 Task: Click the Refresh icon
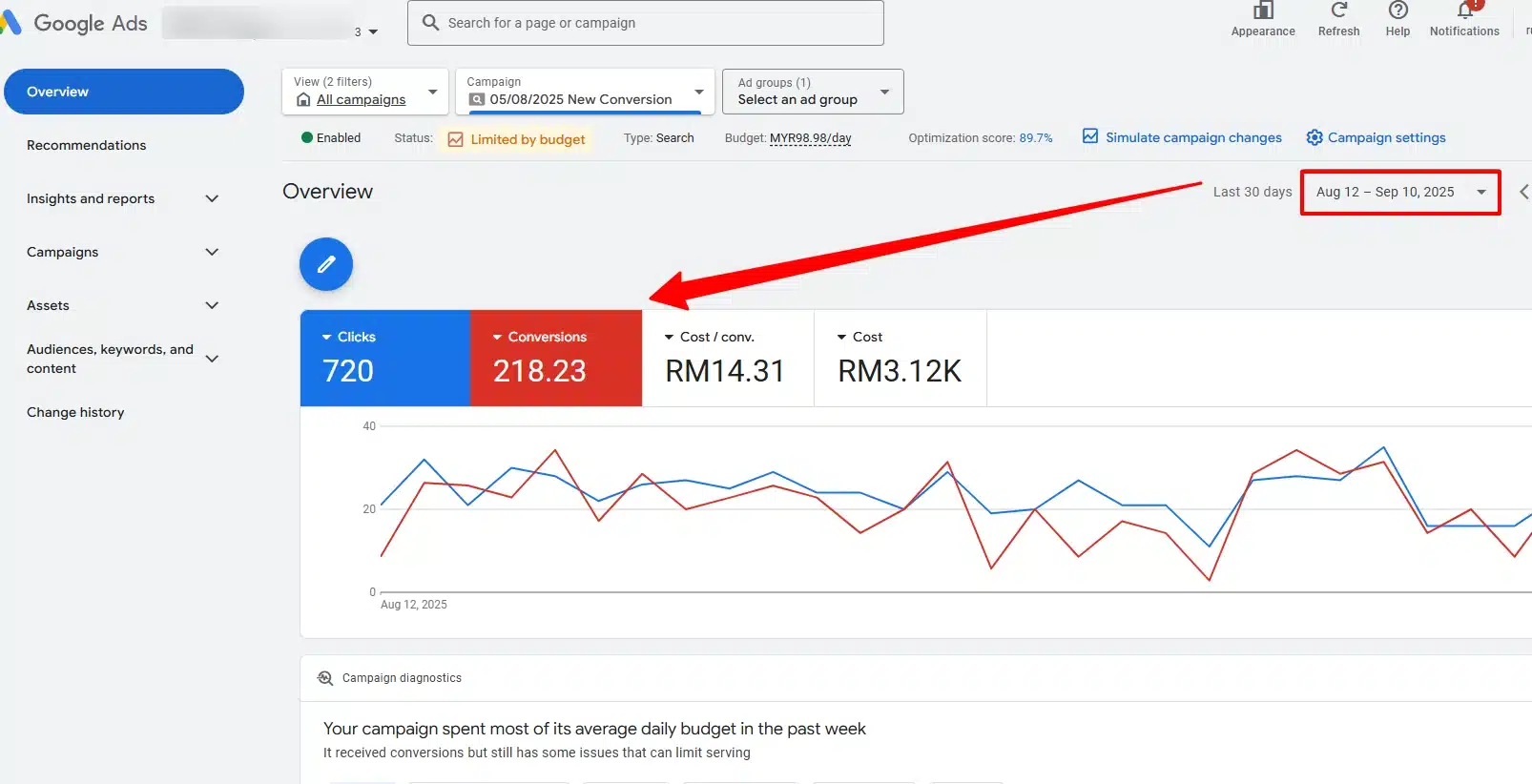pyautogui.click(x=1338, y=10)
